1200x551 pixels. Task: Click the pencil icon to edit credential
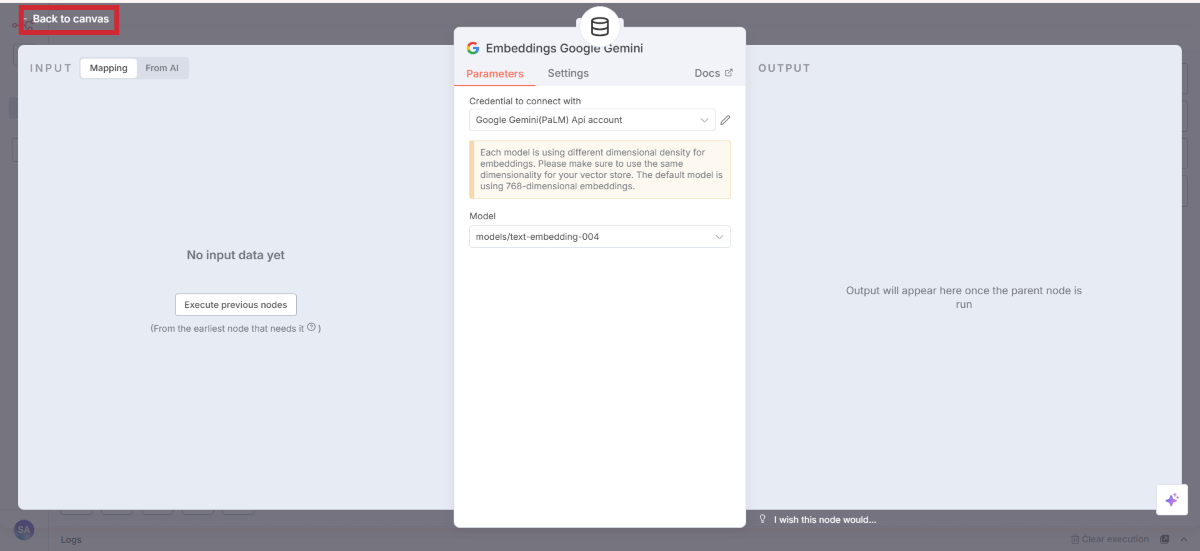[x=726, y=120]
